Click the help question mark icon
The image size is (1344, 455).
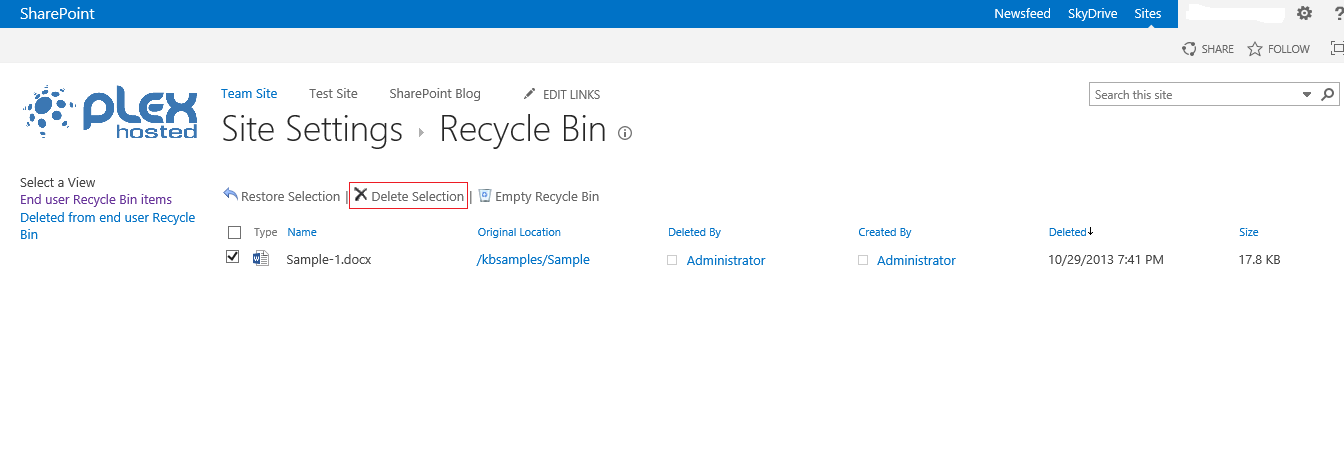click(1339, 14)
